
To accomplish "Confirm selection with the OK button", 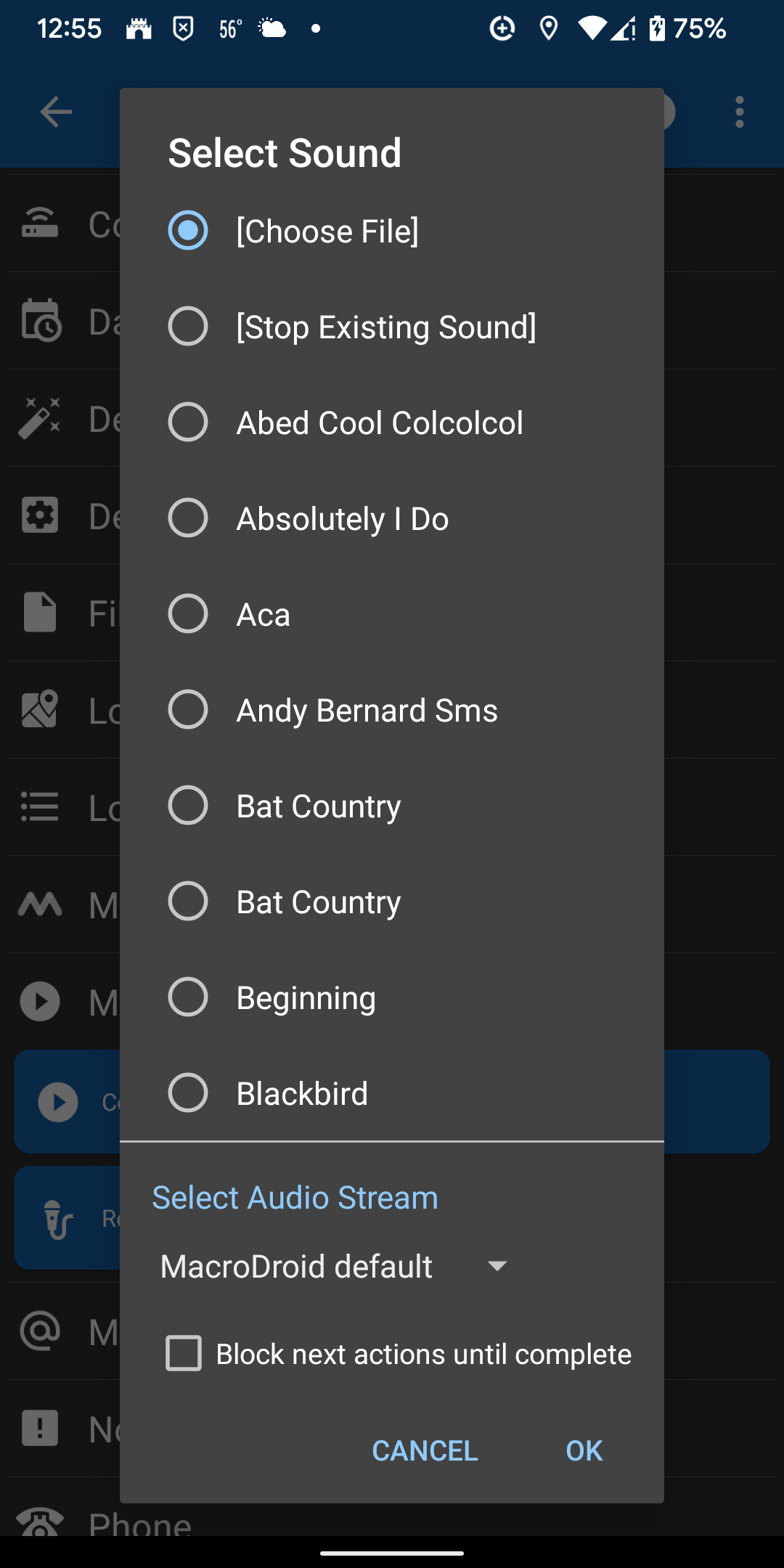I will [x=584, y=1450].
